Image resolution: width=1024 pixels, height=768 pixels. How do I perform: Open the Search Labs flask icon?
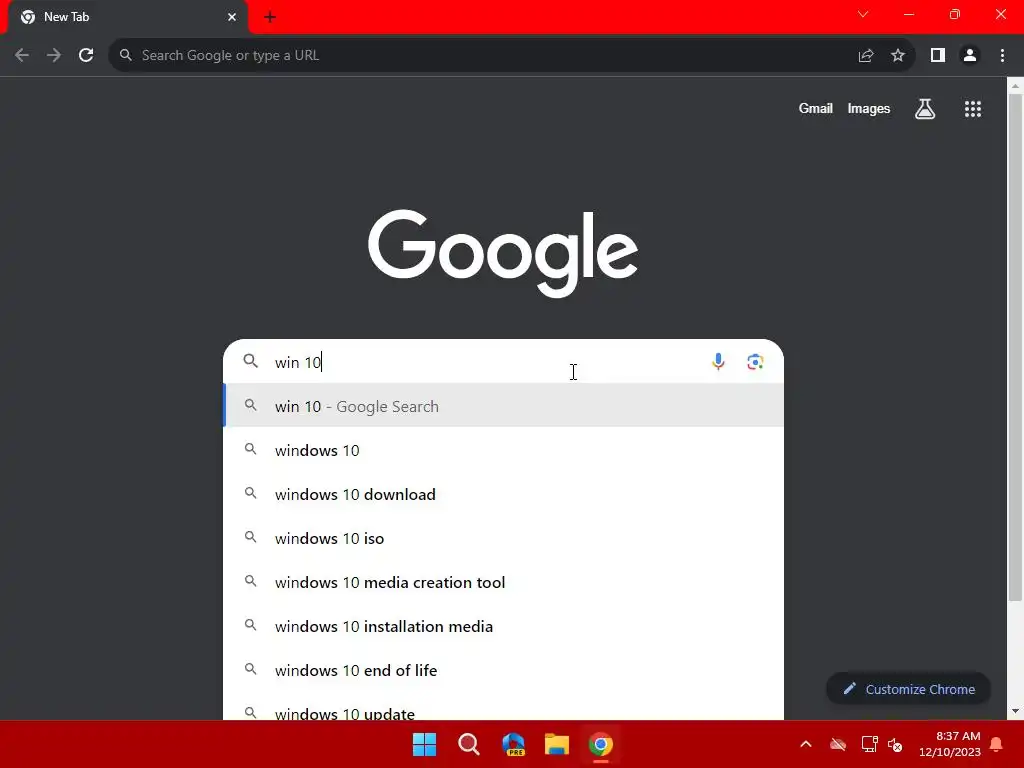tap(925, 109)
